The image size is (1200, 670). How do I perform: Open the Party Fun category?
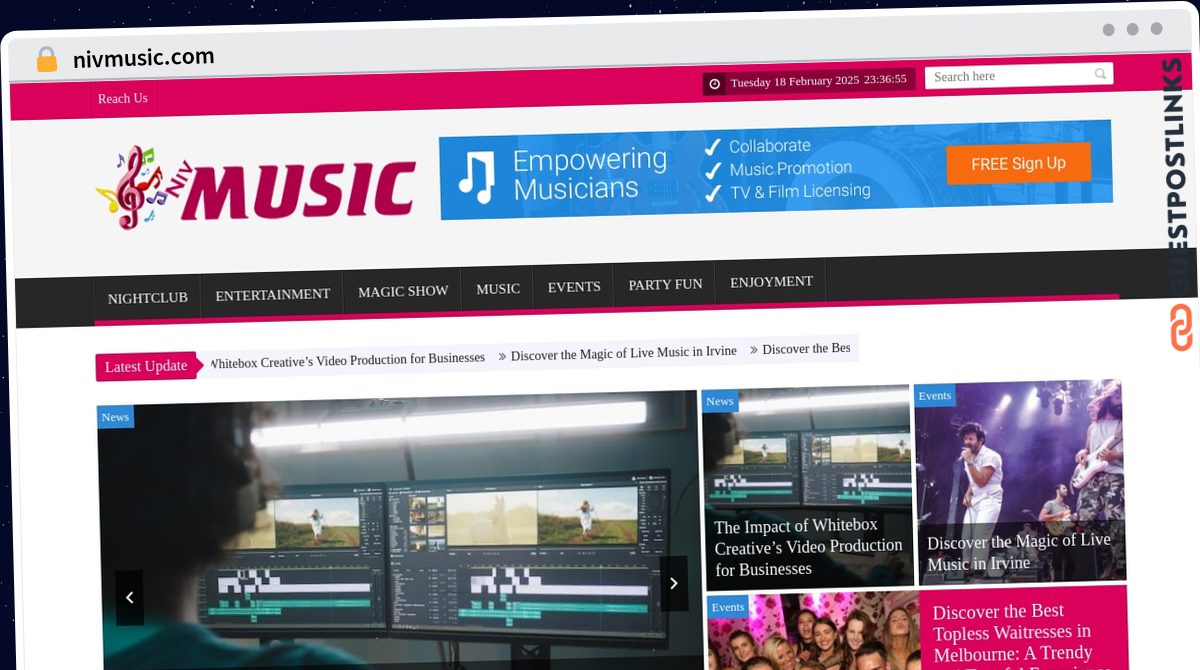pyautogui.click(x=665, y=285)
